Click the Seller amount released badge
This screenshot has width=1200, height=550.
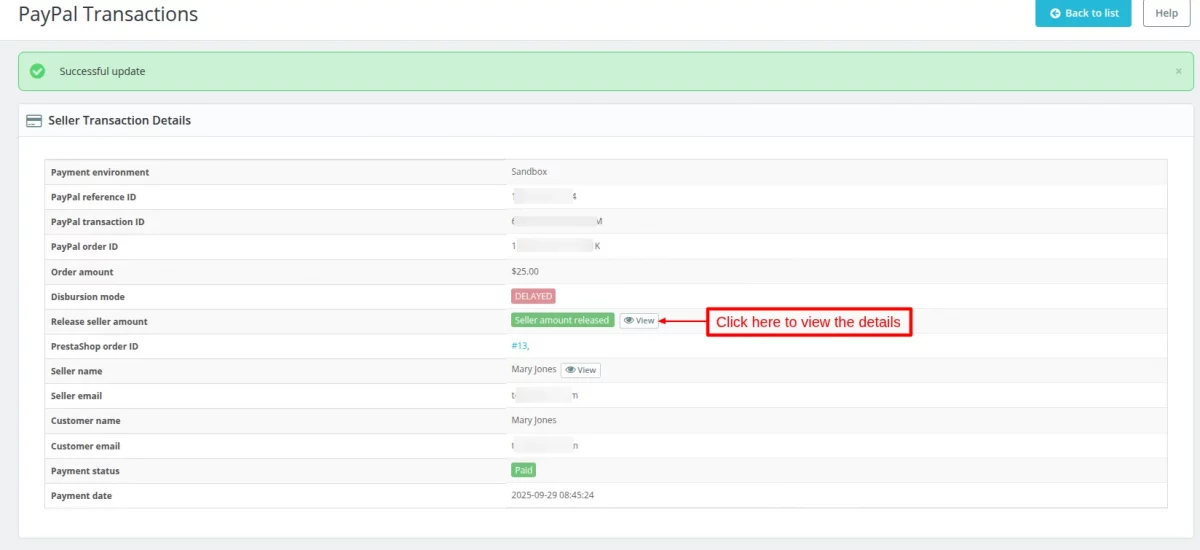pyautogui.click(x=562, y=321)
